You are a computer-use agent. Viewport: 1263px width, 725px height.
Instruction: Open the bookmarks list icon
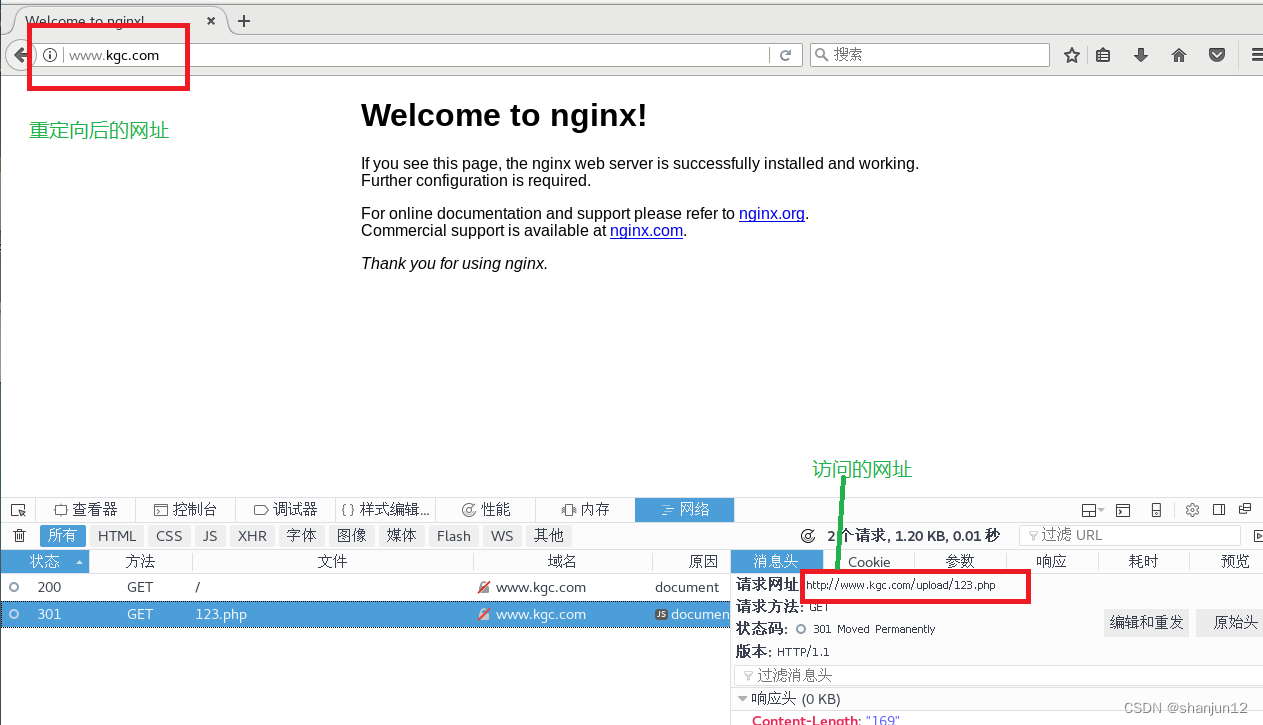[x=1103, y=55]
